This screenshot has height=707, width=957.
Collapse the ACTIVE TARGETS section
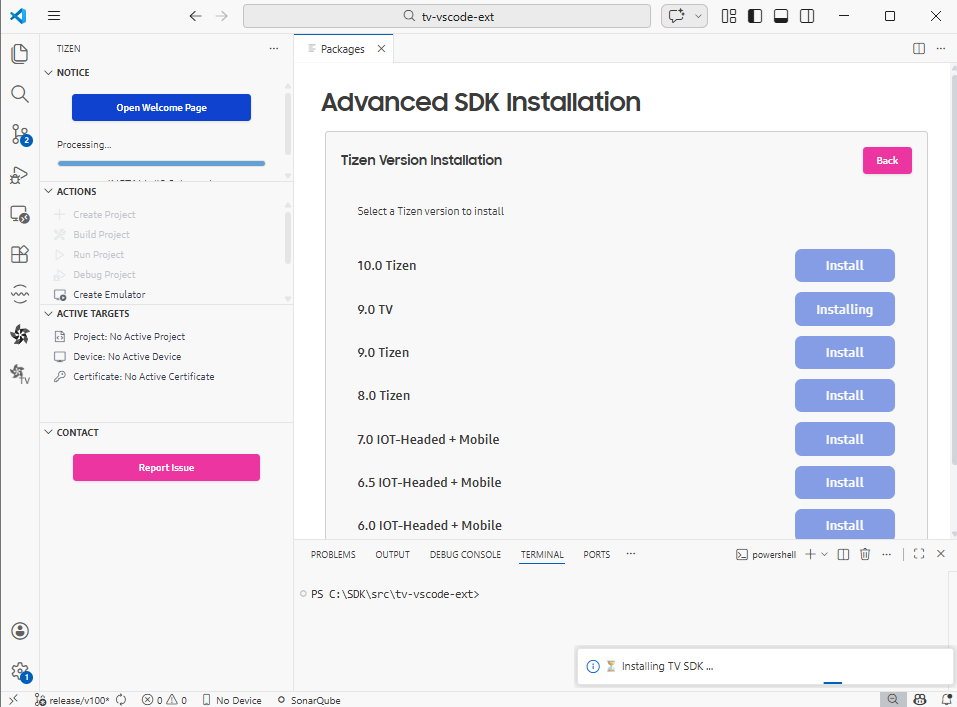49,314
